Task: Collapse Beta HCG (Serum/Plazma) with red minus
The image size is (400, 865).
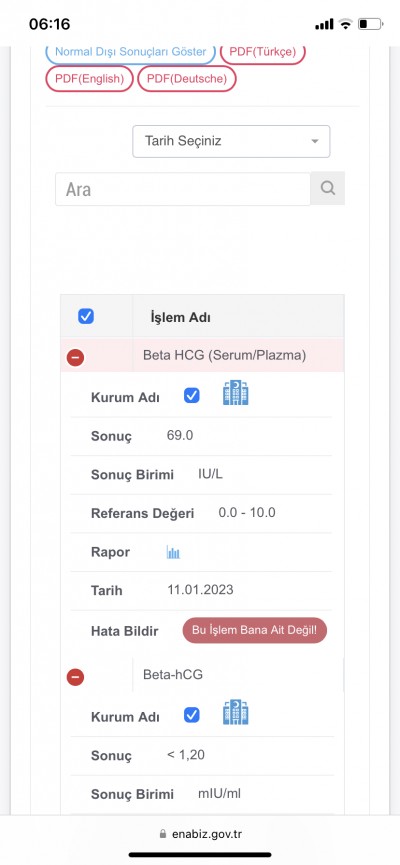Action: click(76, 357)
